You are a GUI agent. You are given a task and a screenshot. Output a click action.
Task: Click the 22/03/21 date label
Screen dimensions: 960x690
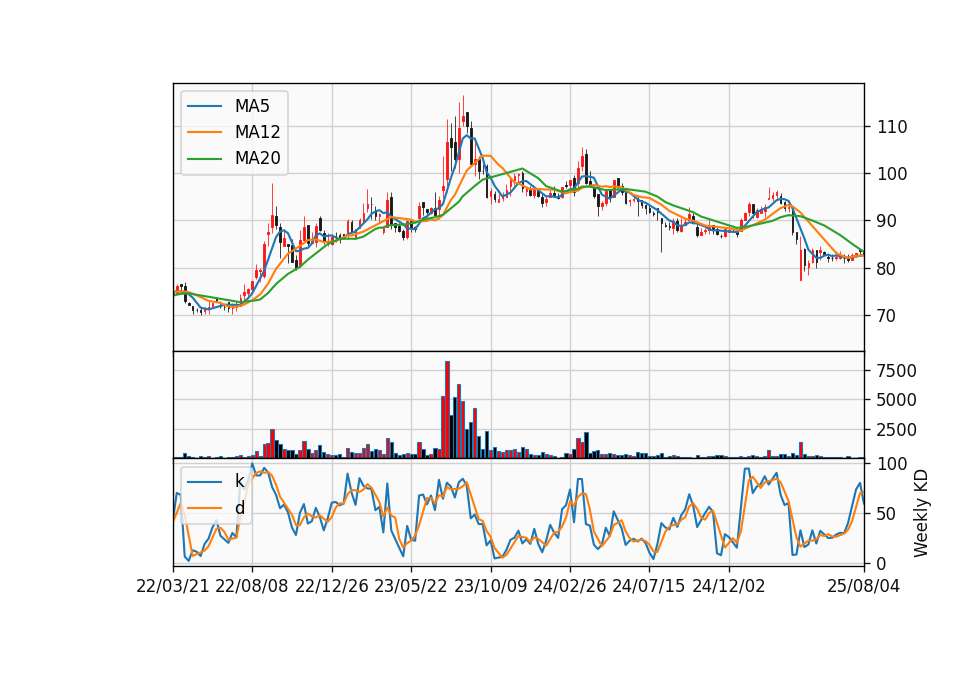click(x=173, y=587)
